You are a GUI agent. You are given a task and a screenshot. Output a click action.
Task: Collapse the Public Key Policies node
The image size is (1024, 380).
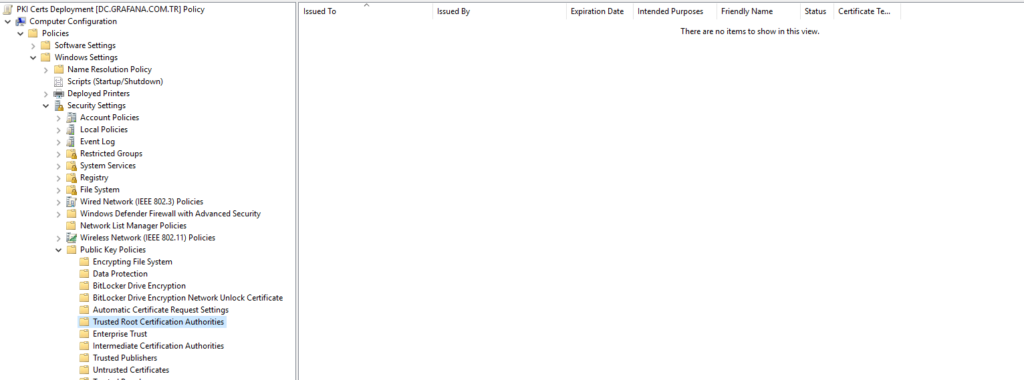click(59, 250)
